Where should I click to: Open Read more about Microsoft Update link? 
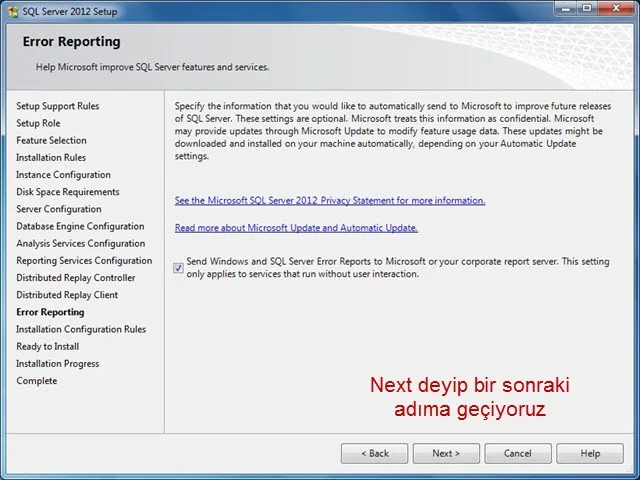[296, 228]
